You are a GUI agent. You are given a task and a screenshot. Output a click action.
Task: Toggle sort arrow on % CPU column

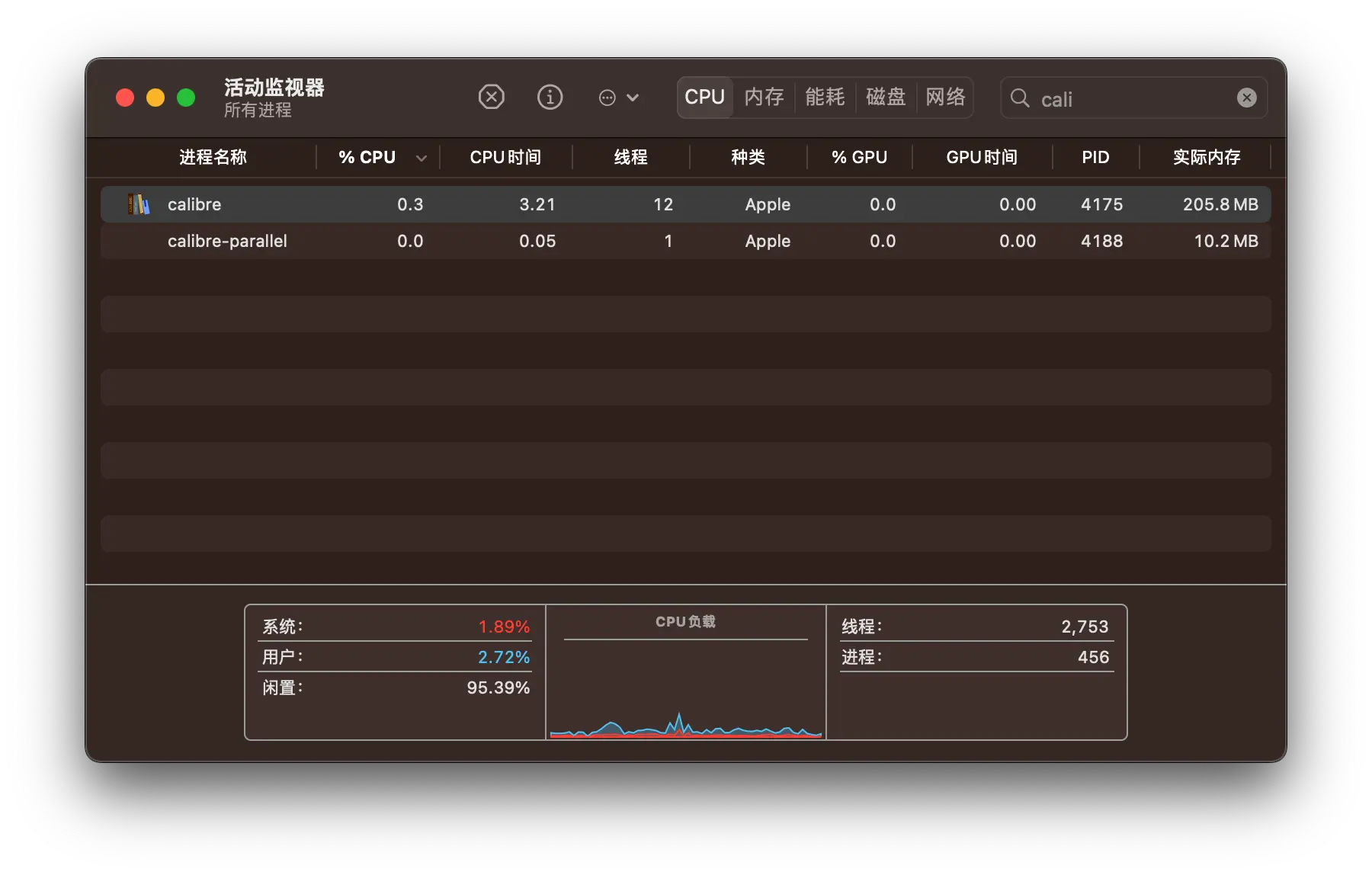click(x=421, y=158)
